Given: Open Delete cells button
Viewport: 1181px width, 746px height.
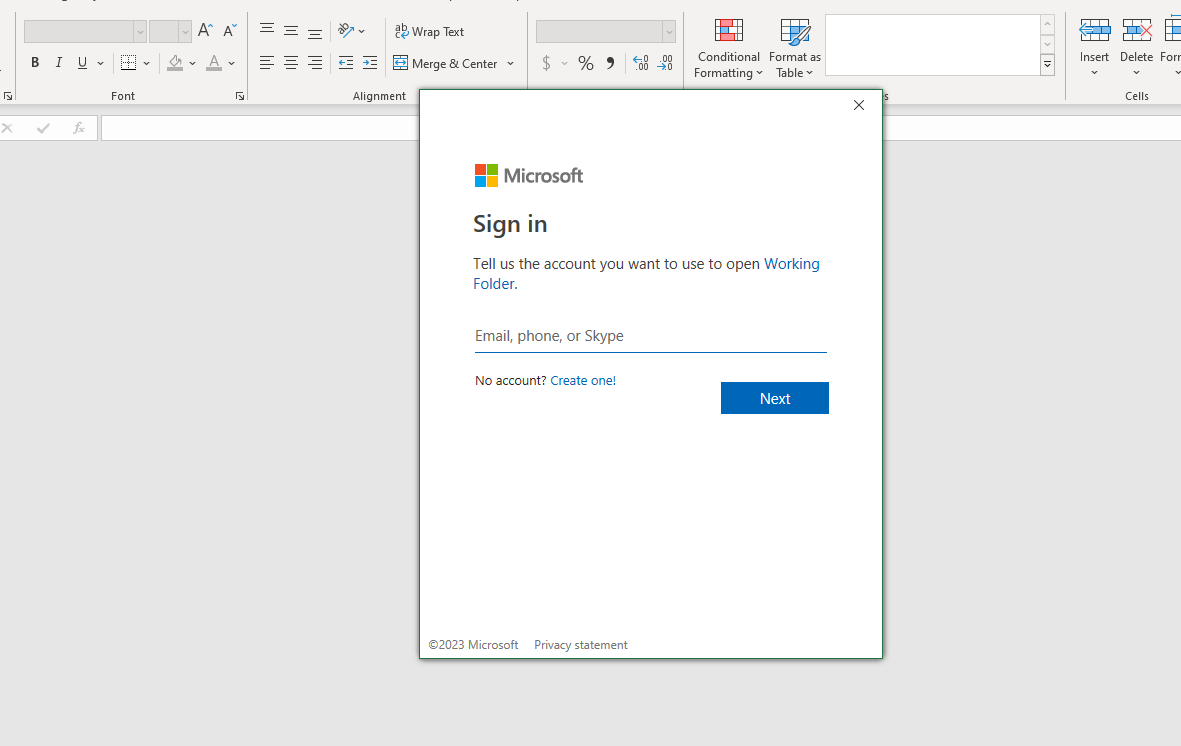Looking at the screenshot, I should pos(1137,48).
